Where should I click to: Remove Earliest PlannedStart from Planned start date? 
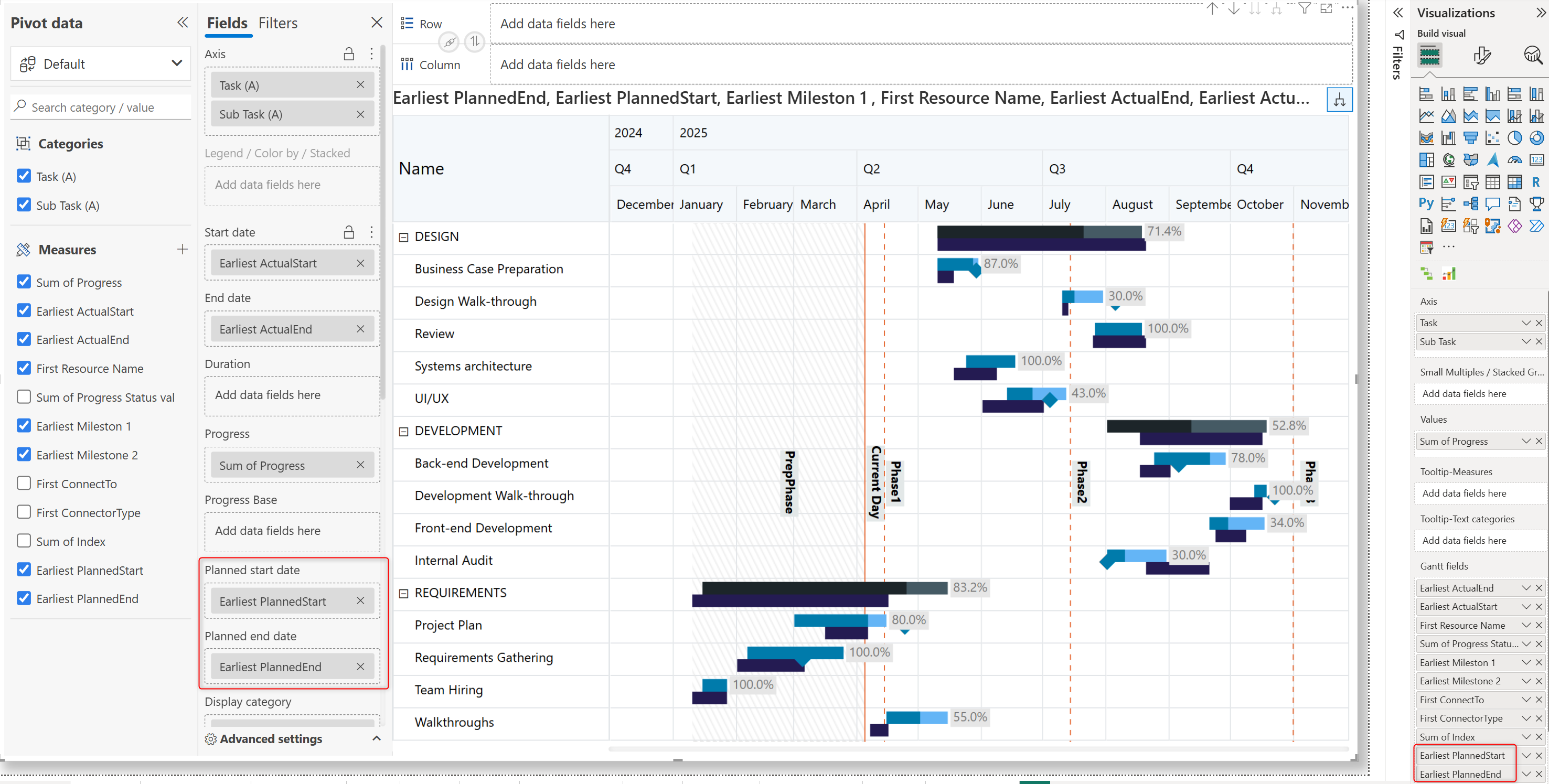click(360, 600)
